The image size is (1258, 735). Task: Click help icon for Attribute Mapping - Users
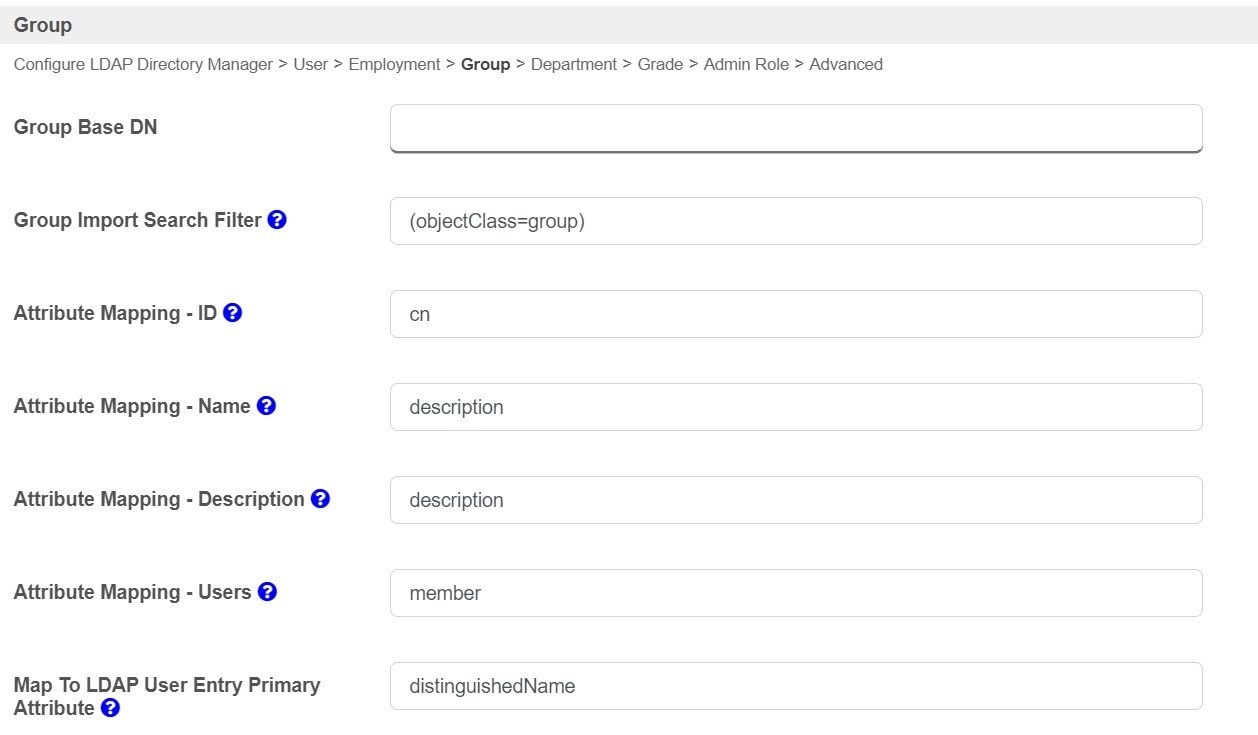point(267,592)
